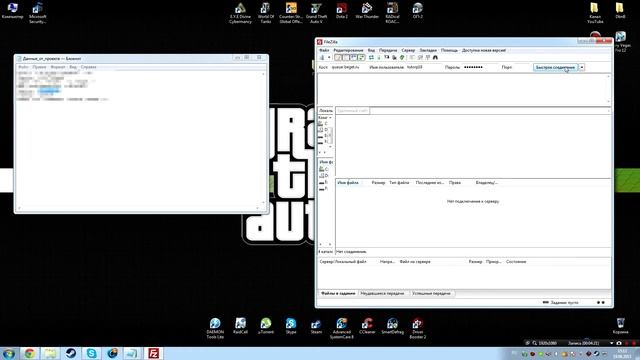Open the Редактирование menu in FileZilla
Image resolution: width=640 pixels, height=360 pixels.
348,50
